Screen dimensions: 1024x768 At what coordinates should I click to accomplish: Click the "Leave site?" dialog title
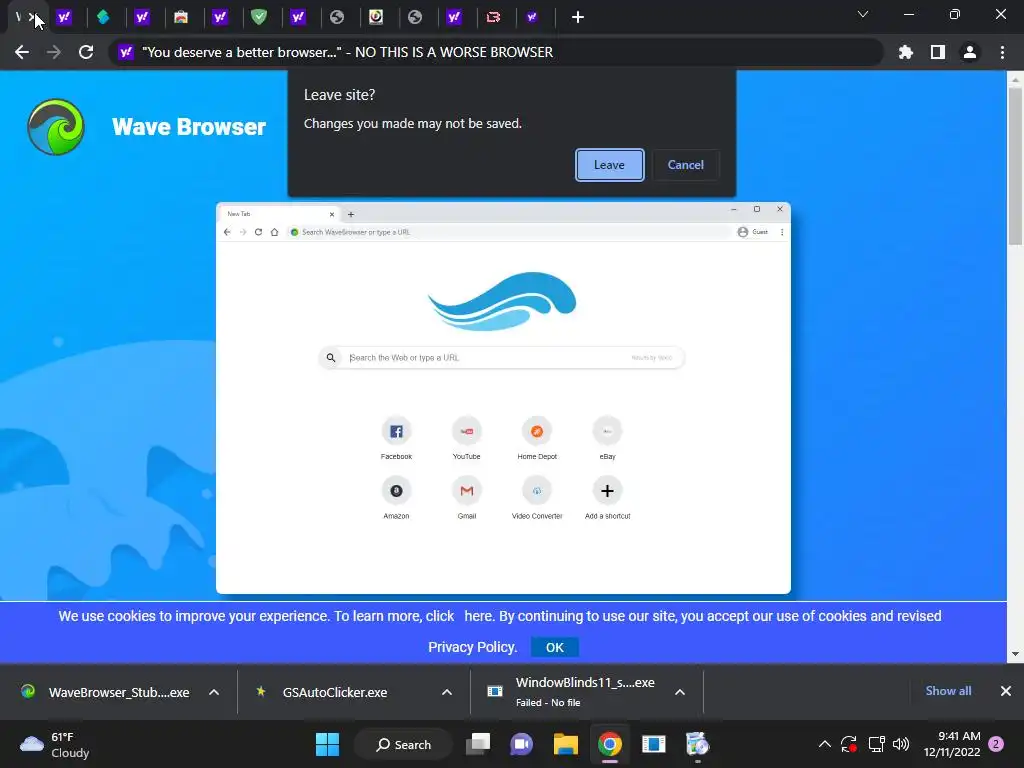[x=340, y=95]
